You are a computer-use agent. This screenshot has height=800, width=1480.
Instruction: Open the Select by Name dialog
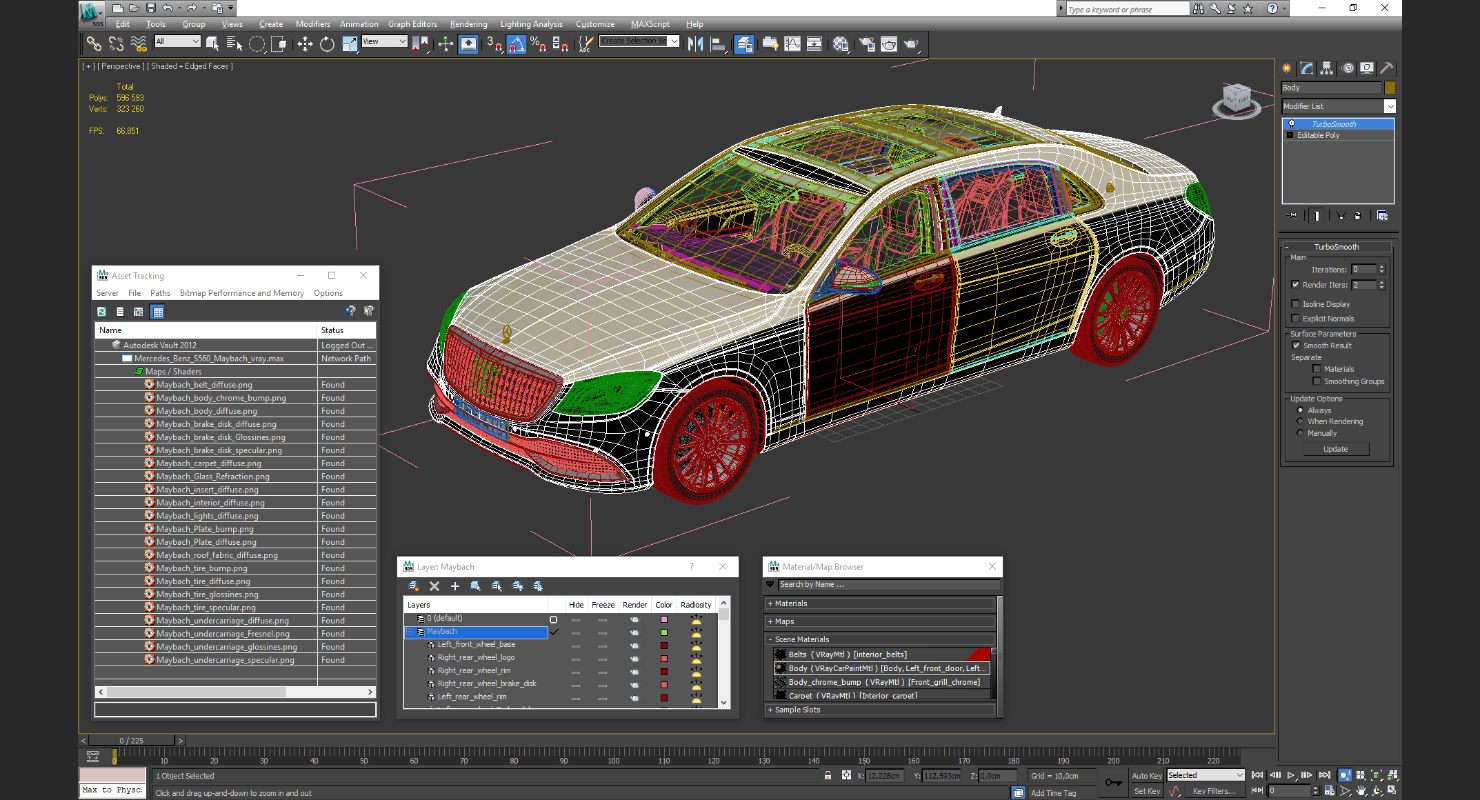(x=234, y=44)
